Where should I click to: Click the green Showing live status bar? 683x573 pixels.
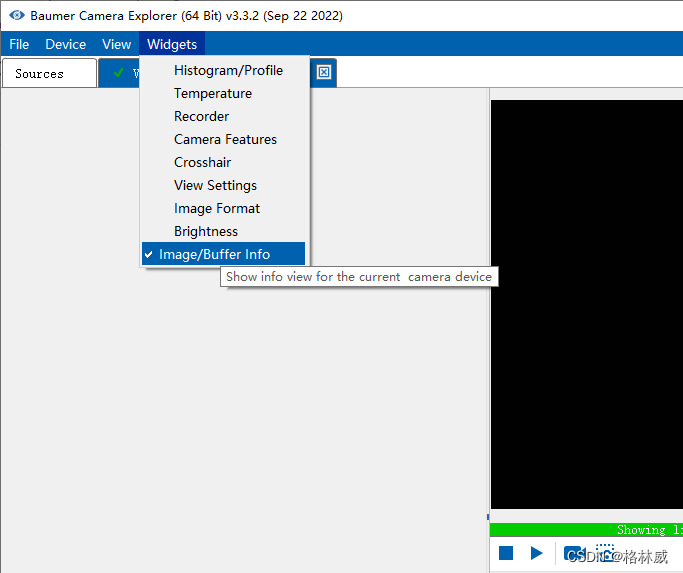586,529
